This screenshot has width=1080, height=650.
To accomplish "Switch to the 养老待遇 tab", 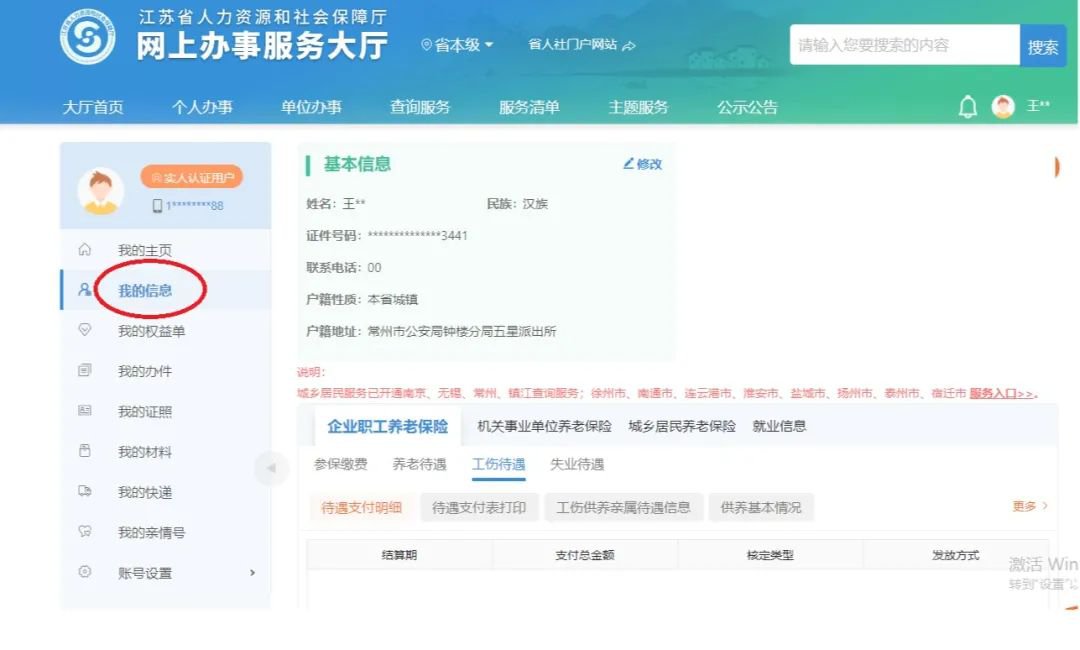I will pos(419,464).
